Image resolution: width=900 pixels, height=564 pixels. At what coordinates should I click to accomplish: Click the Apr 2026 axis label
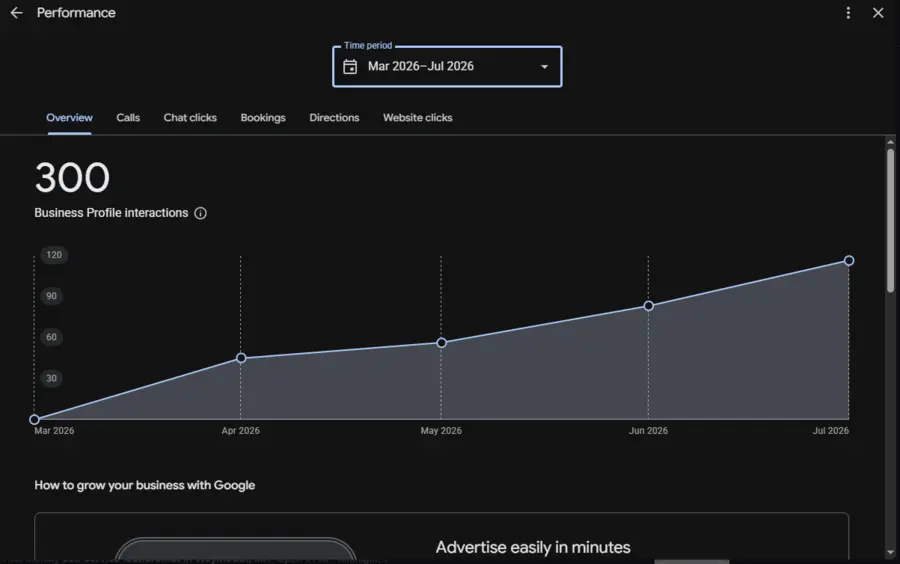pos(240,430)
